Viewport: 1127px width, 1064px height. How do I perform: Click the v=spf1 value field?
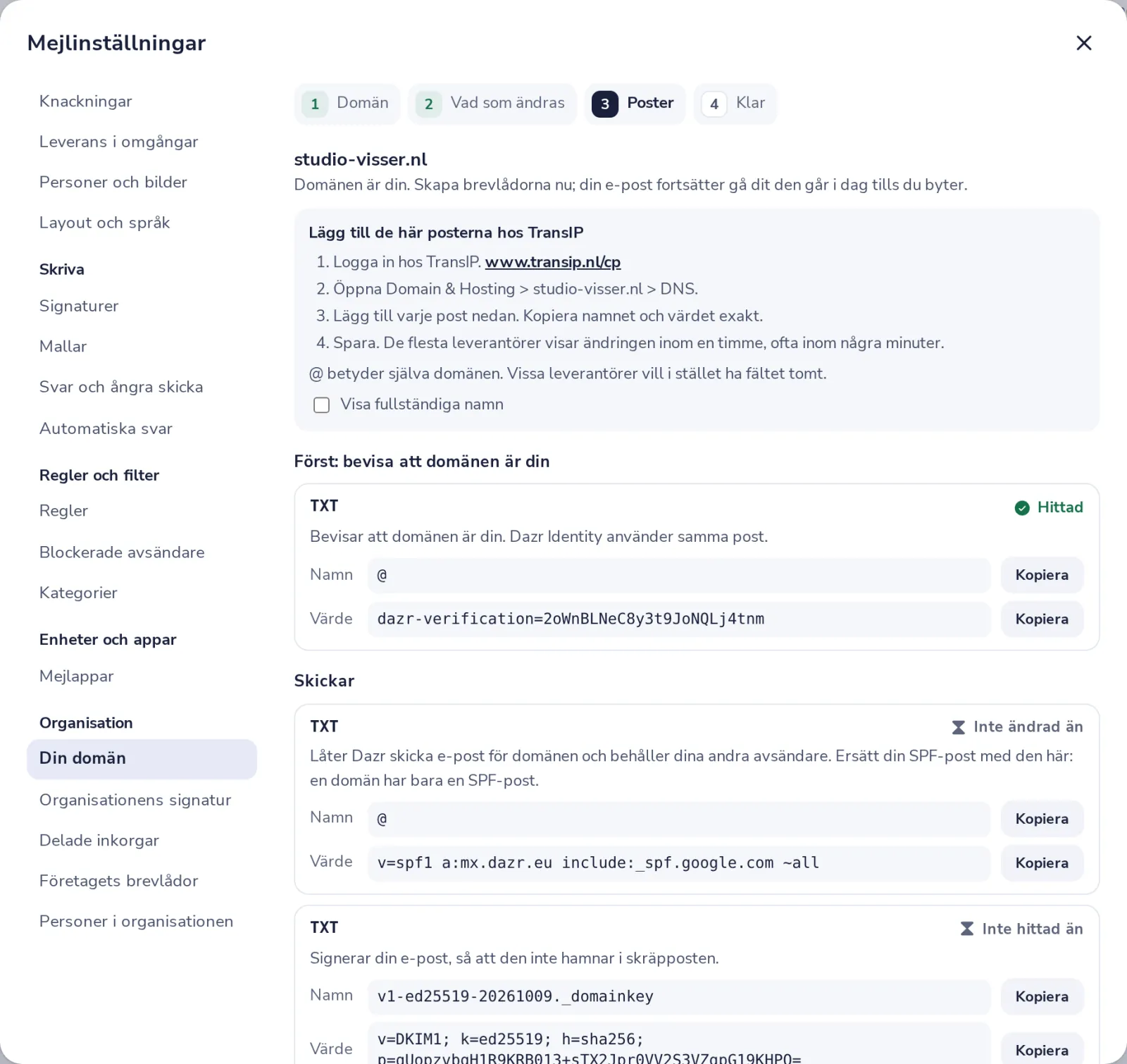pyautogui.click(x=679, y=863)
